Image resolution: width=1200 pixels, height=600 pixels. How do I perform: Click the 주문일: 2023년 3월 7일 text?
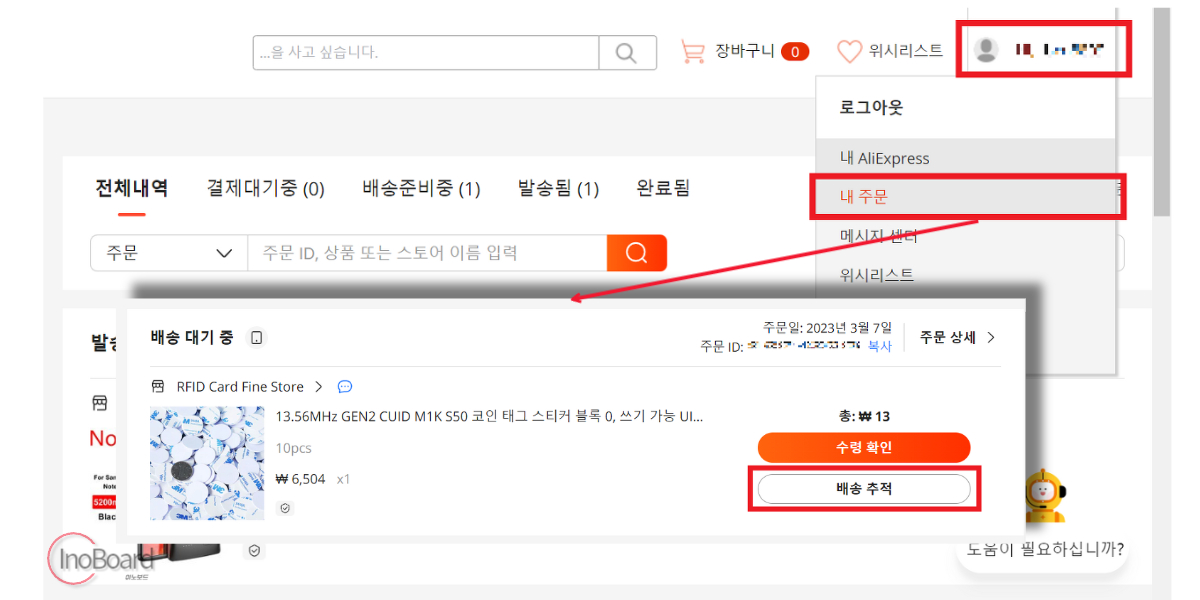[x=825, y=327]
